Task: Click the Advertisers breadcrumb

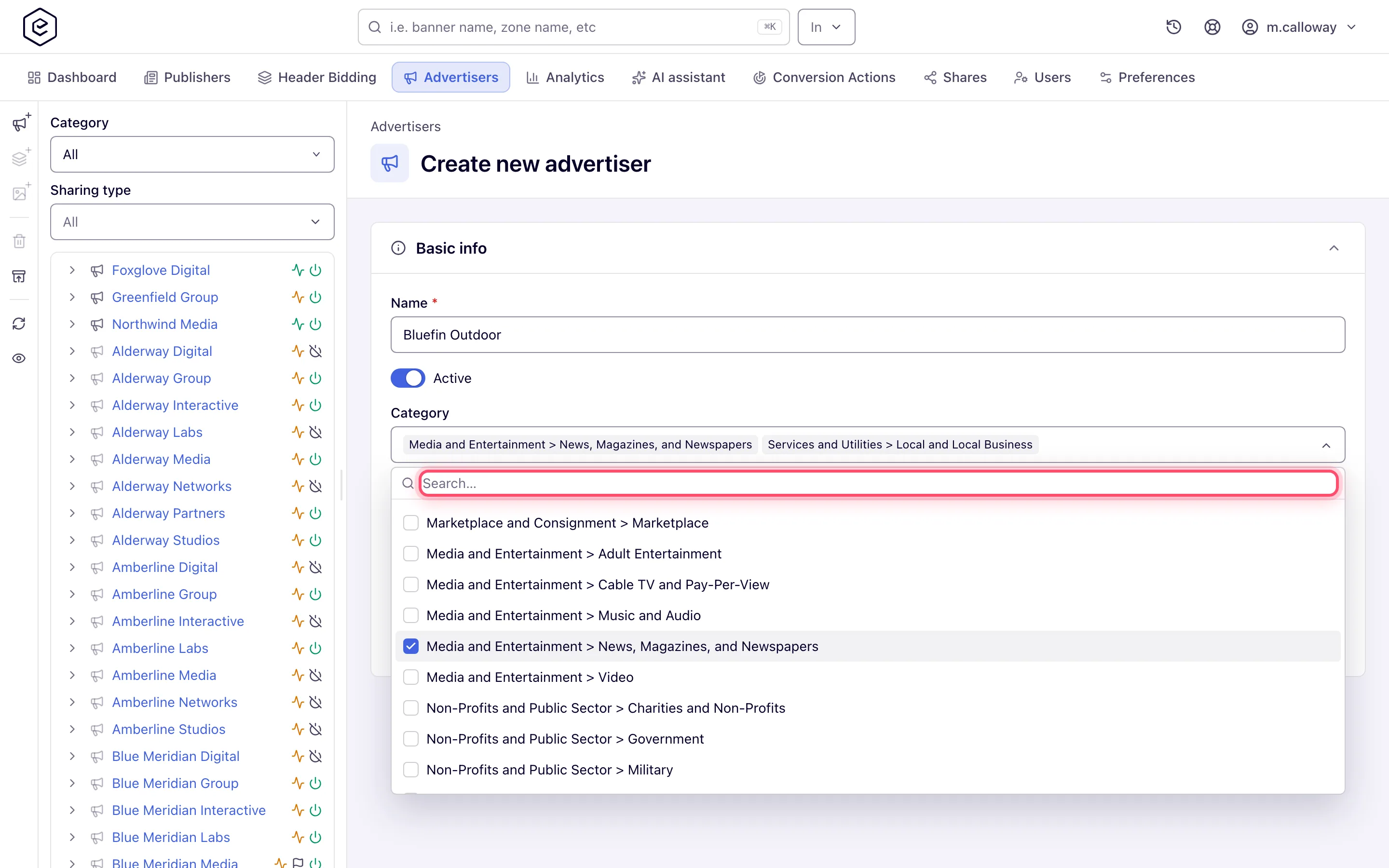Action: point(405,126)
